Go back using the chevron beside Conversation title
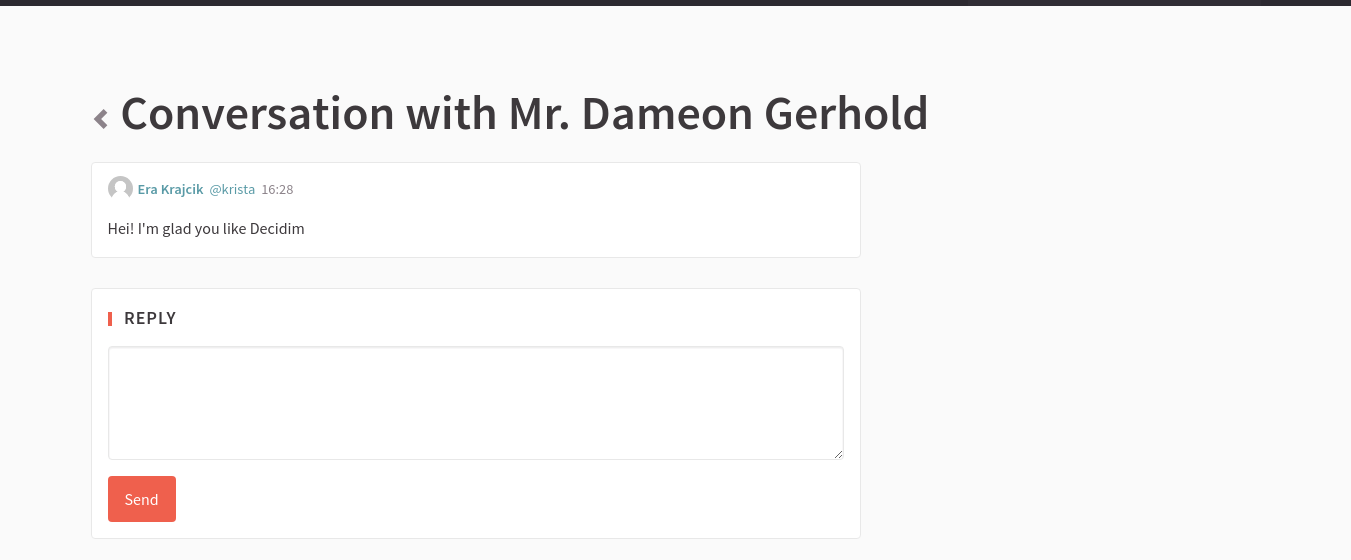The height and width of the screenshot is (560, 1351). [101, 119]
